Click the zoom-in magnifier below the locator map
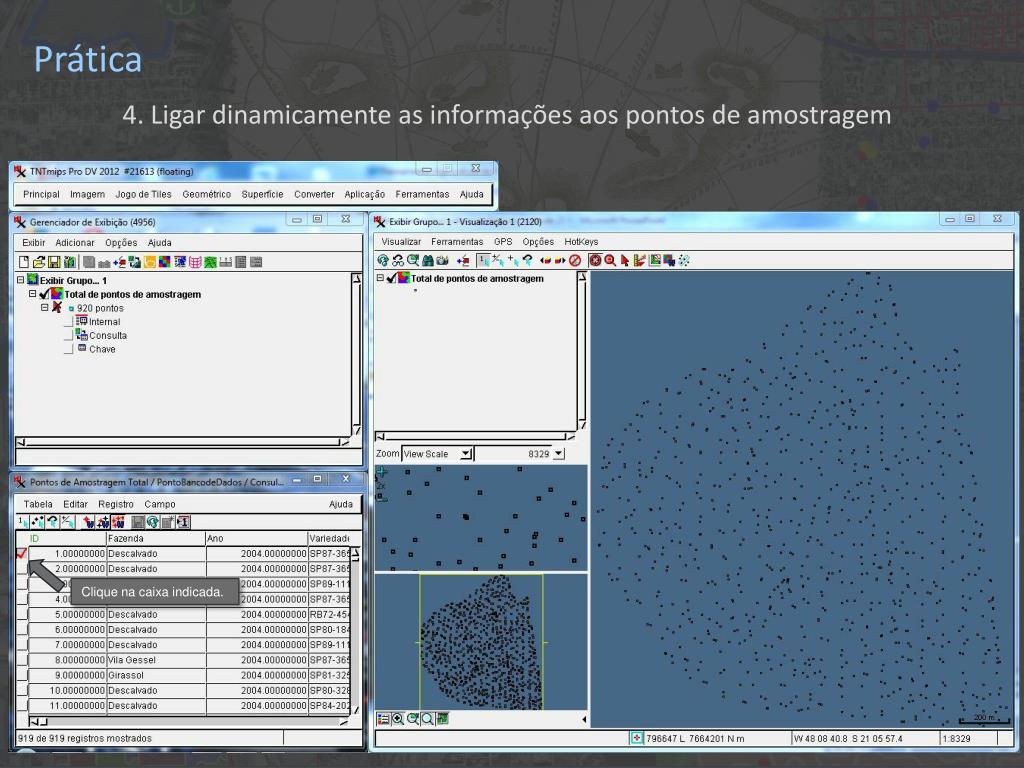The image size is (1024, 768). (x=398, y=719)
